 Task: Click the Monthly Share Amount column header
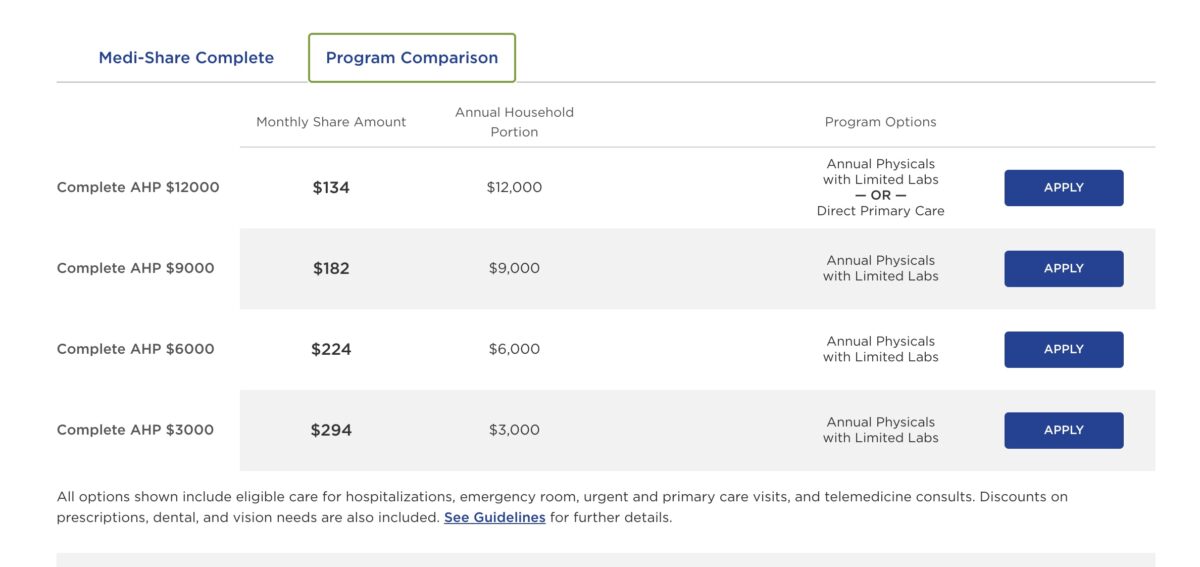click(x=331, y=122)
